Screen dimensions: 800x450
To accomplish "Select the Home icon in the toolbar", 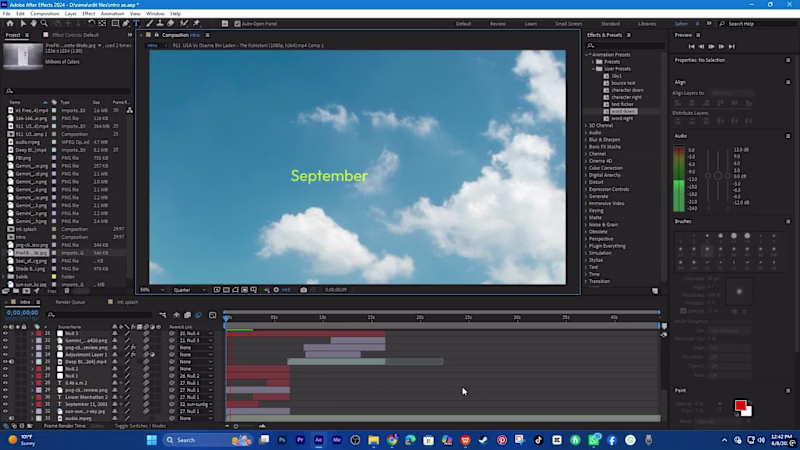I will pyautogui.click(x=10, y=23).
